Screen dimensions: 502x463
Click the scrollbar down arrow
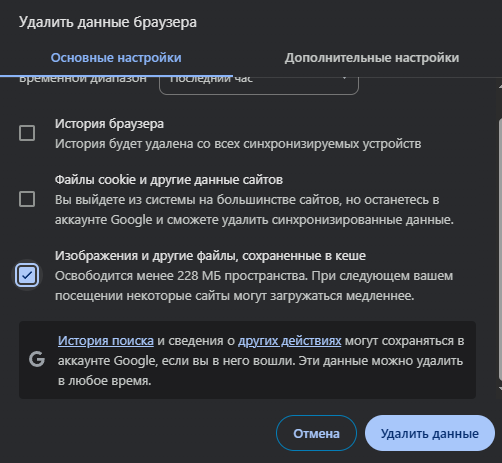[500, 388]
